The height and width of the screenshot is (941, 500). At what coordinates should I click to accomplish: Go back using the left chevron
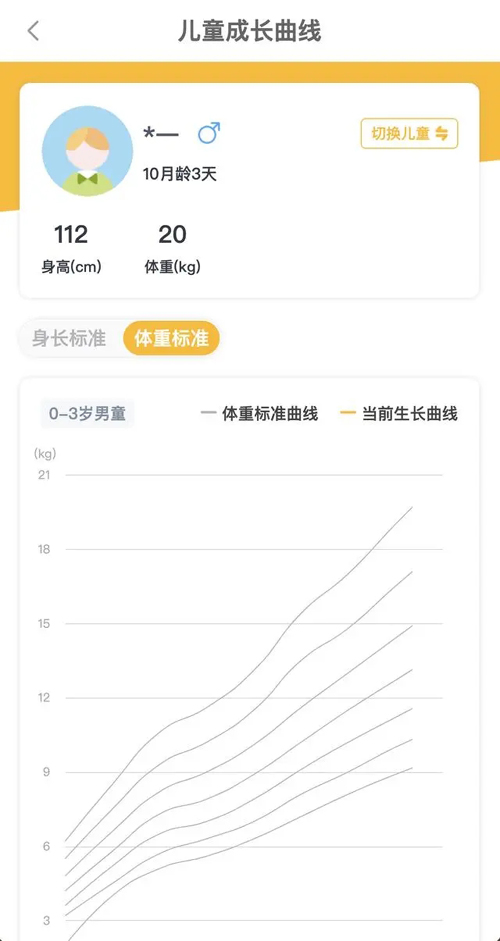(x=34, y=31)
